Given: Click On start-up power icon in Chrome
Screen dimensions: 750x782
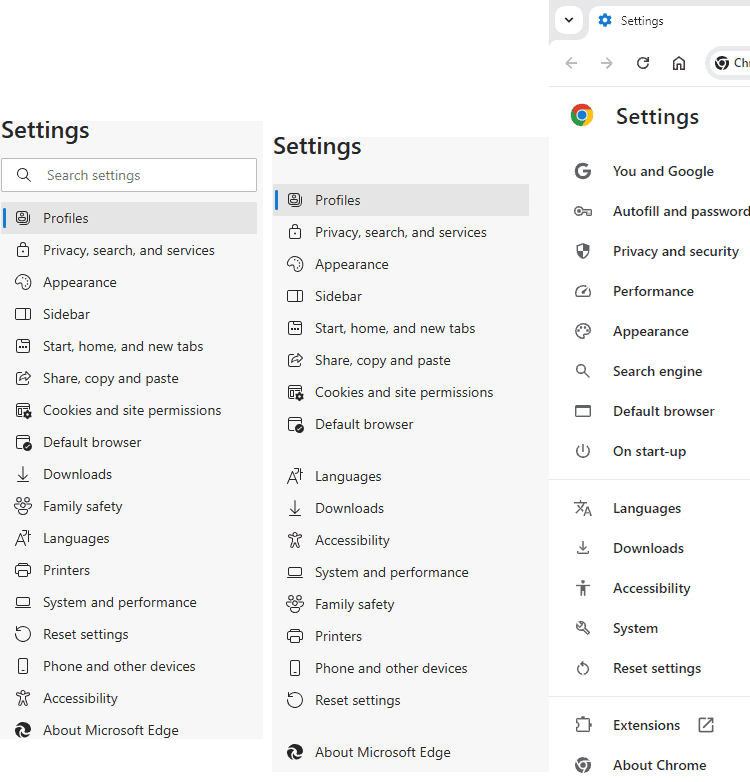Looking at the screenshot, I should pyautogui.click(x=582, y=451).
